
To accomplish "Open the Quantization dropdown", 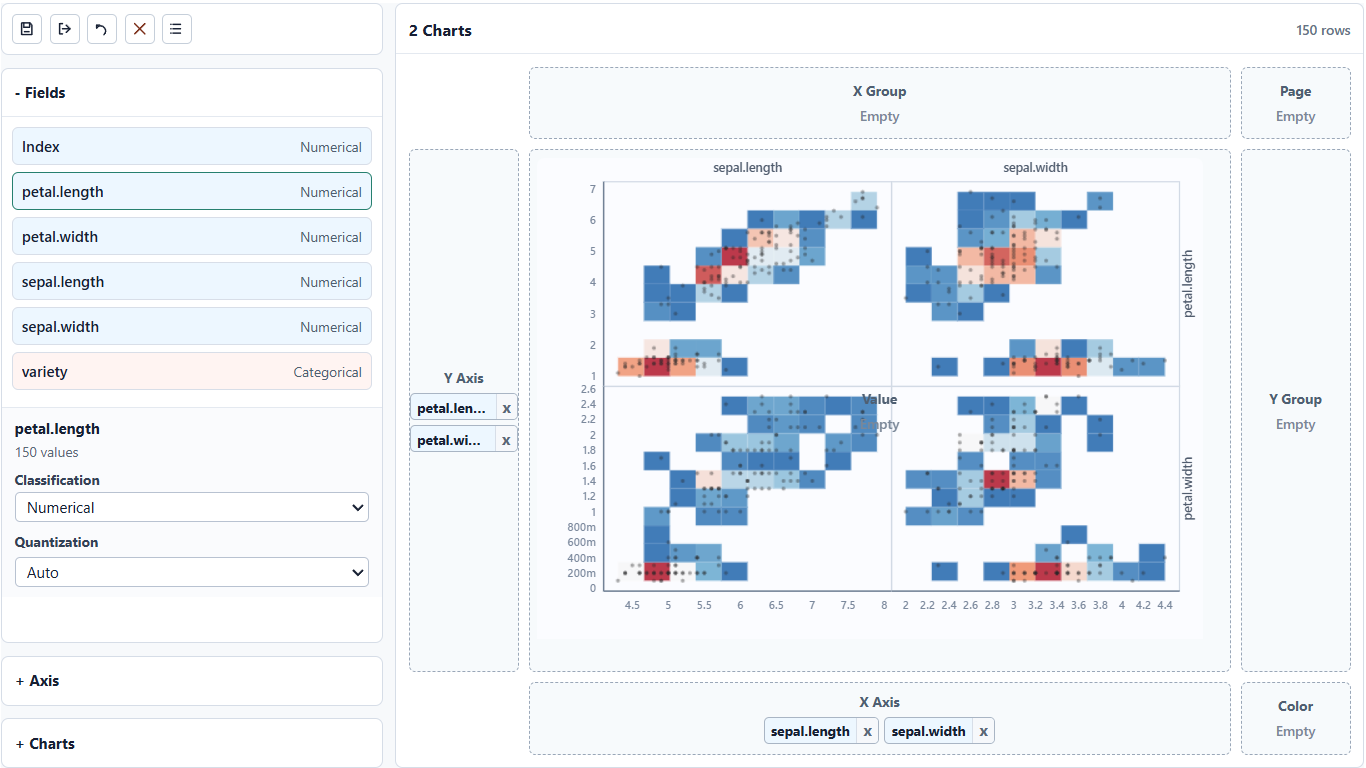I will pos(192,572).
